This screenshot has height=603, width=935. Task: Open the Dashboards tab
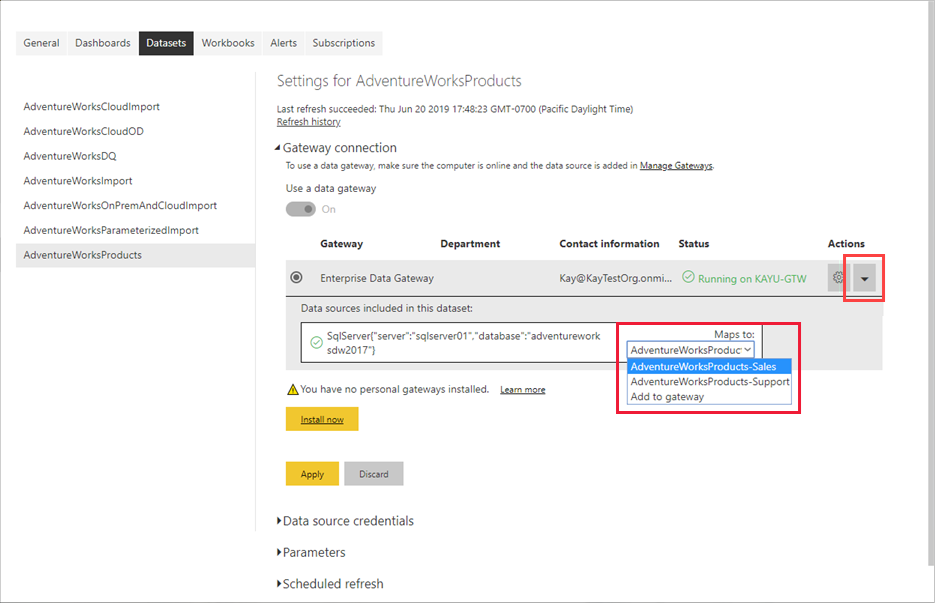[102, 43]
